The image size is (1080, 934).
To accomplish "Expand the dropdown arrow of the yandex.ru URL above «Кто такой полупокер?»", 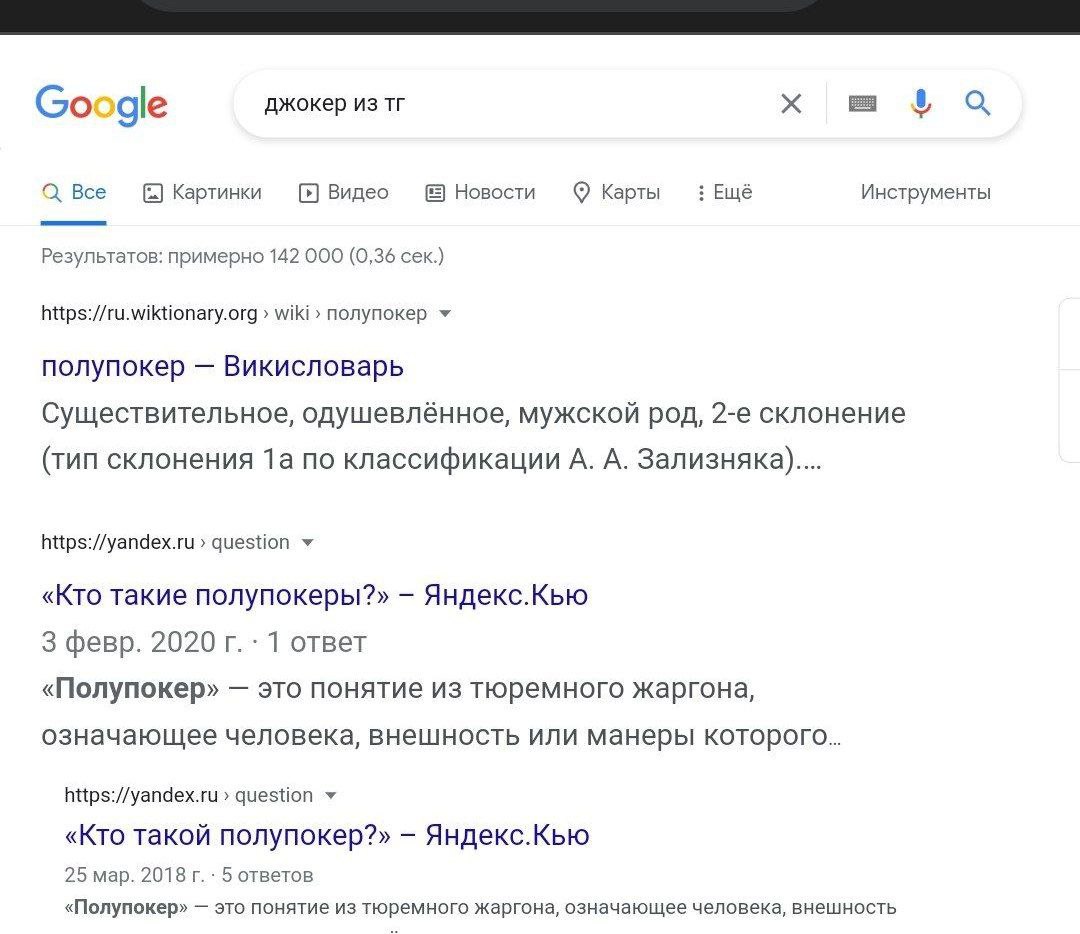I will [331, 796].
